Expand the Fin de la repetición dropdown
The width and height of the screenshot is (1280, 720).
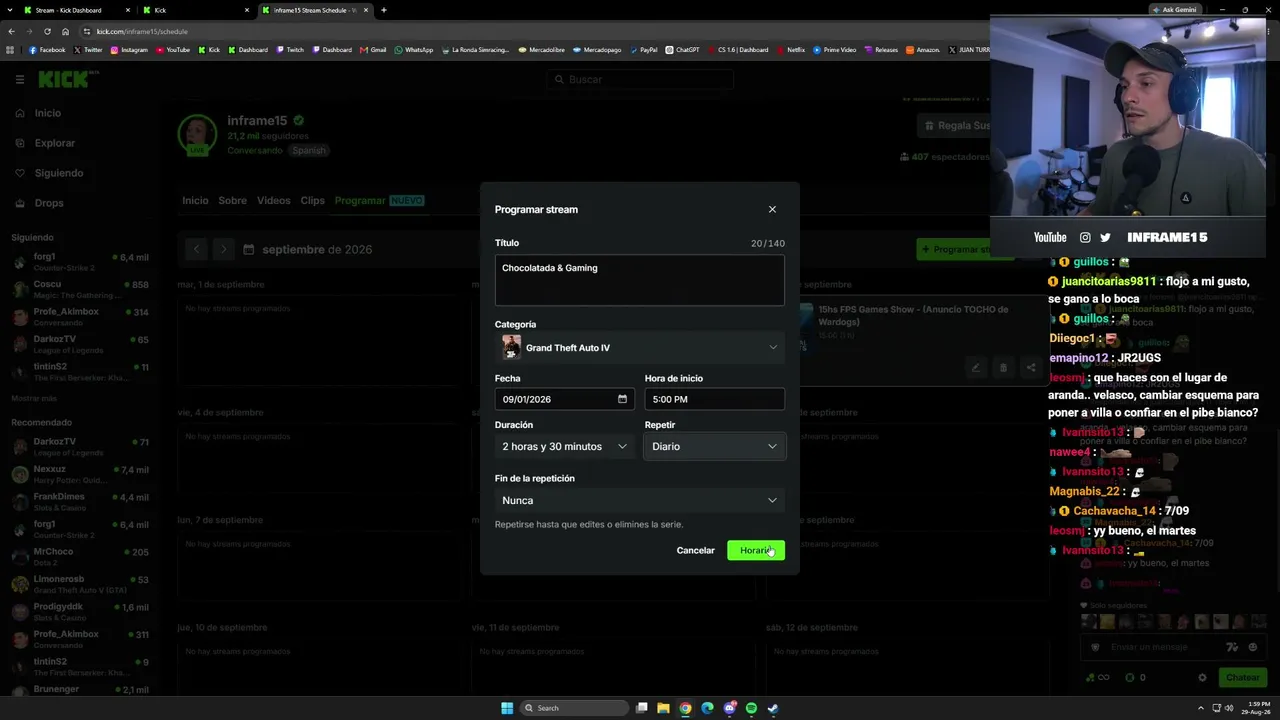[640, 500]
